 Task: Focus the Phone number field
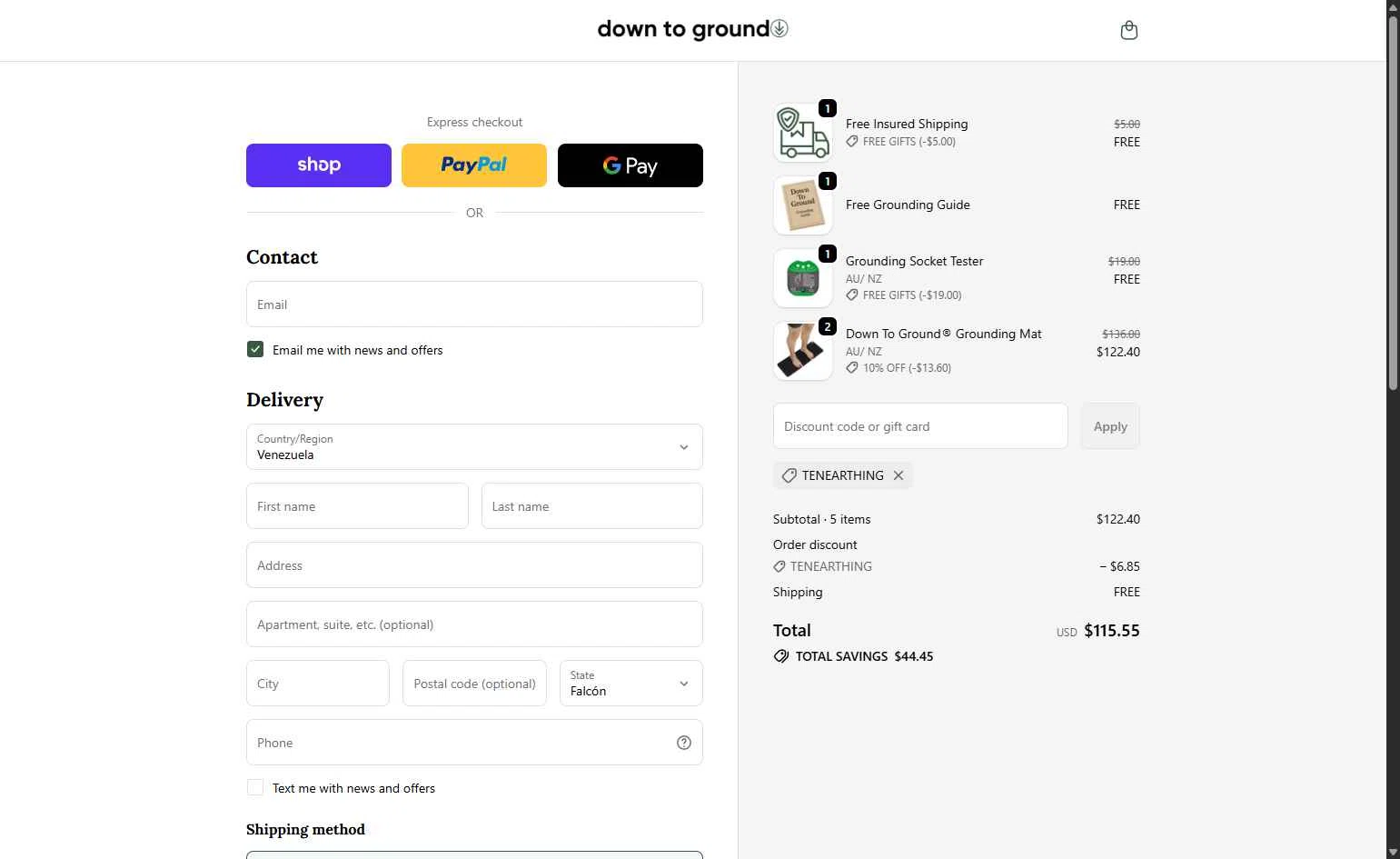[474, 742]
